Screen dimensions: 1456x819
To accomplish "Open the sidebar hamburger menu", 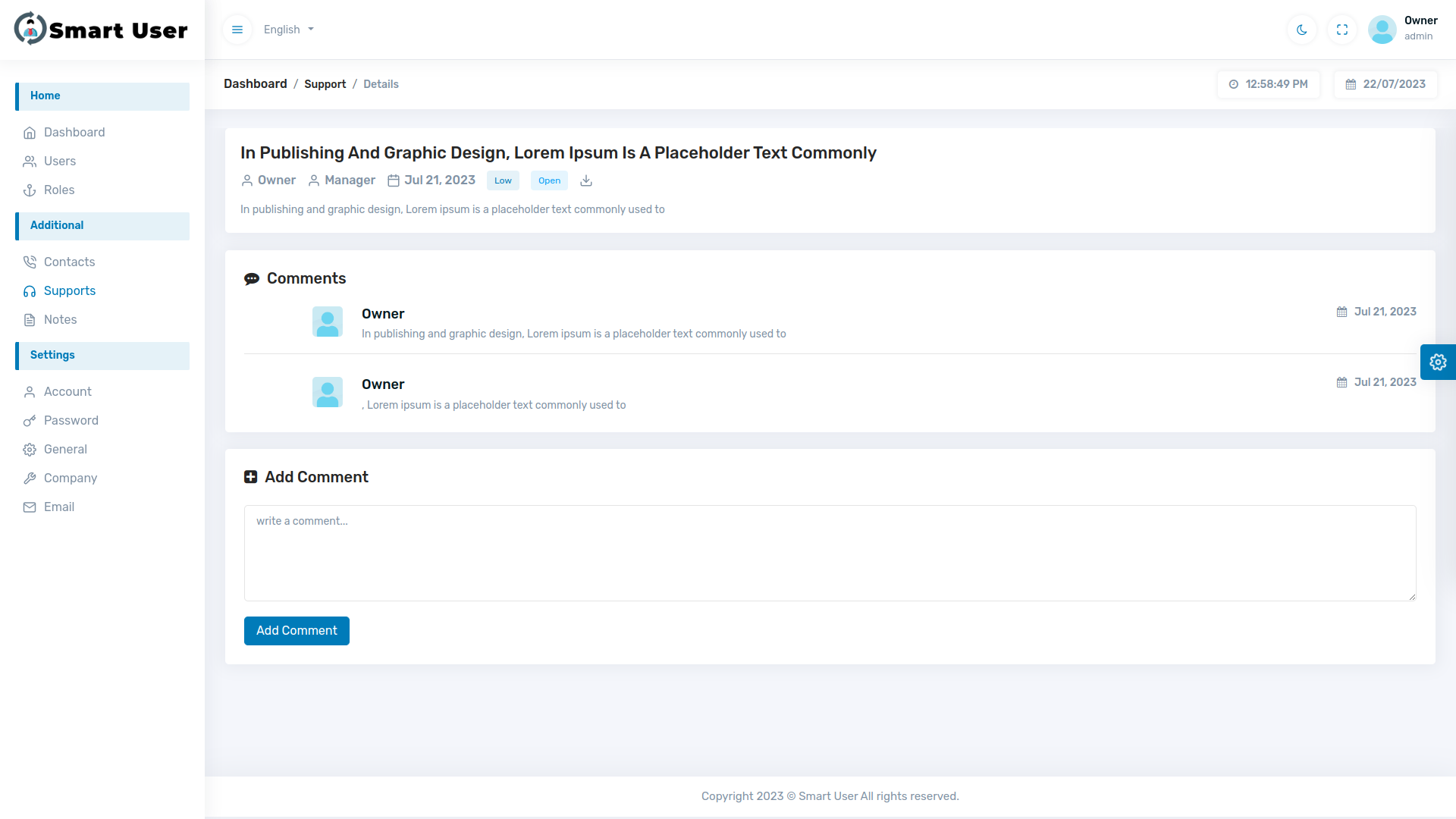I will (x=237, y=30).
